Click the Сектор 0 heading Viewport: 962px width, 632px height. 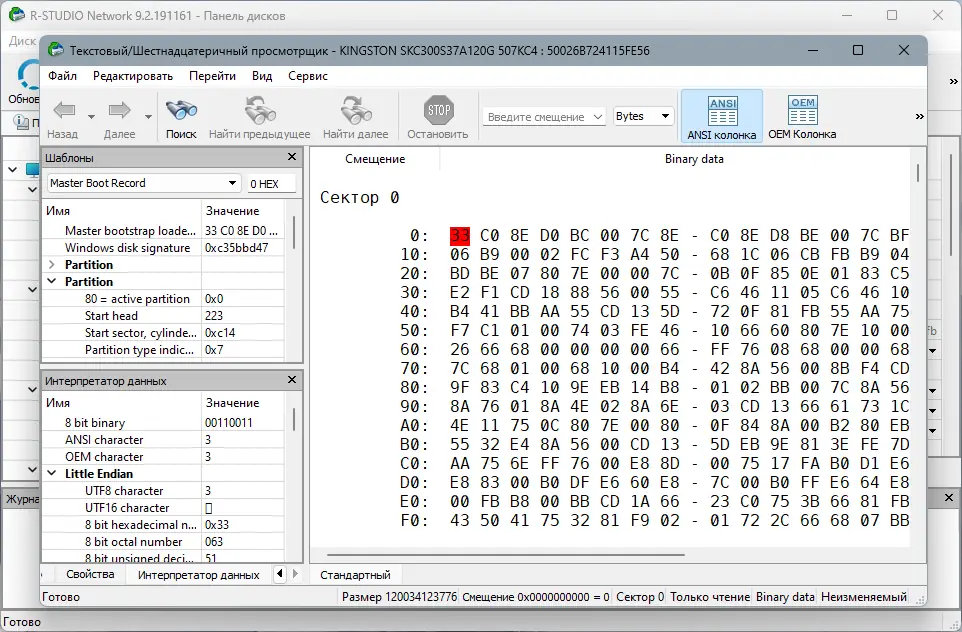[x=360, y=198]
